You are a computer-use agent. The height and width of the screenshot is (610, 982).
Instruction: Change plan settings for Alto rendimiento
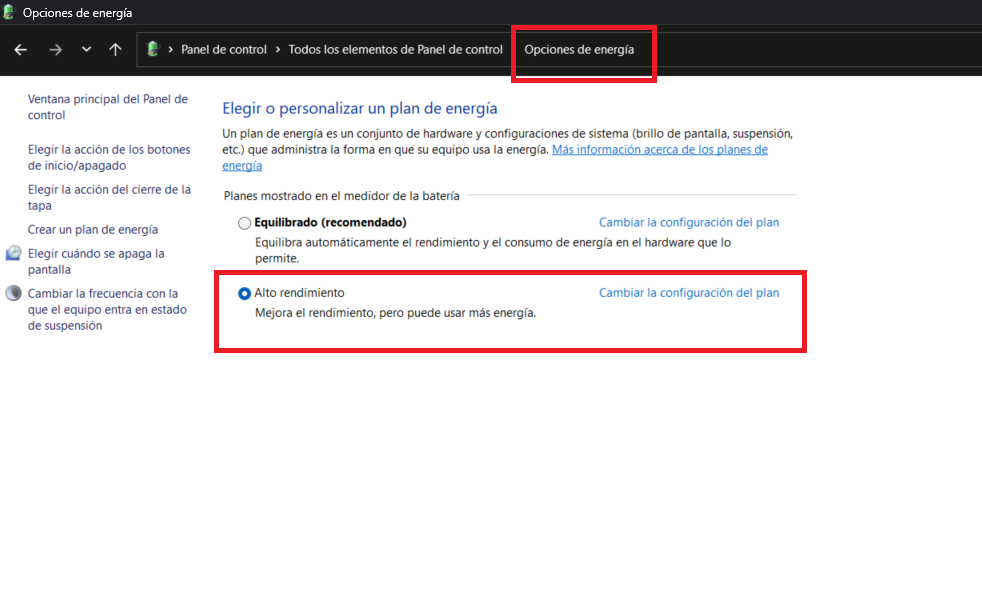689,292
